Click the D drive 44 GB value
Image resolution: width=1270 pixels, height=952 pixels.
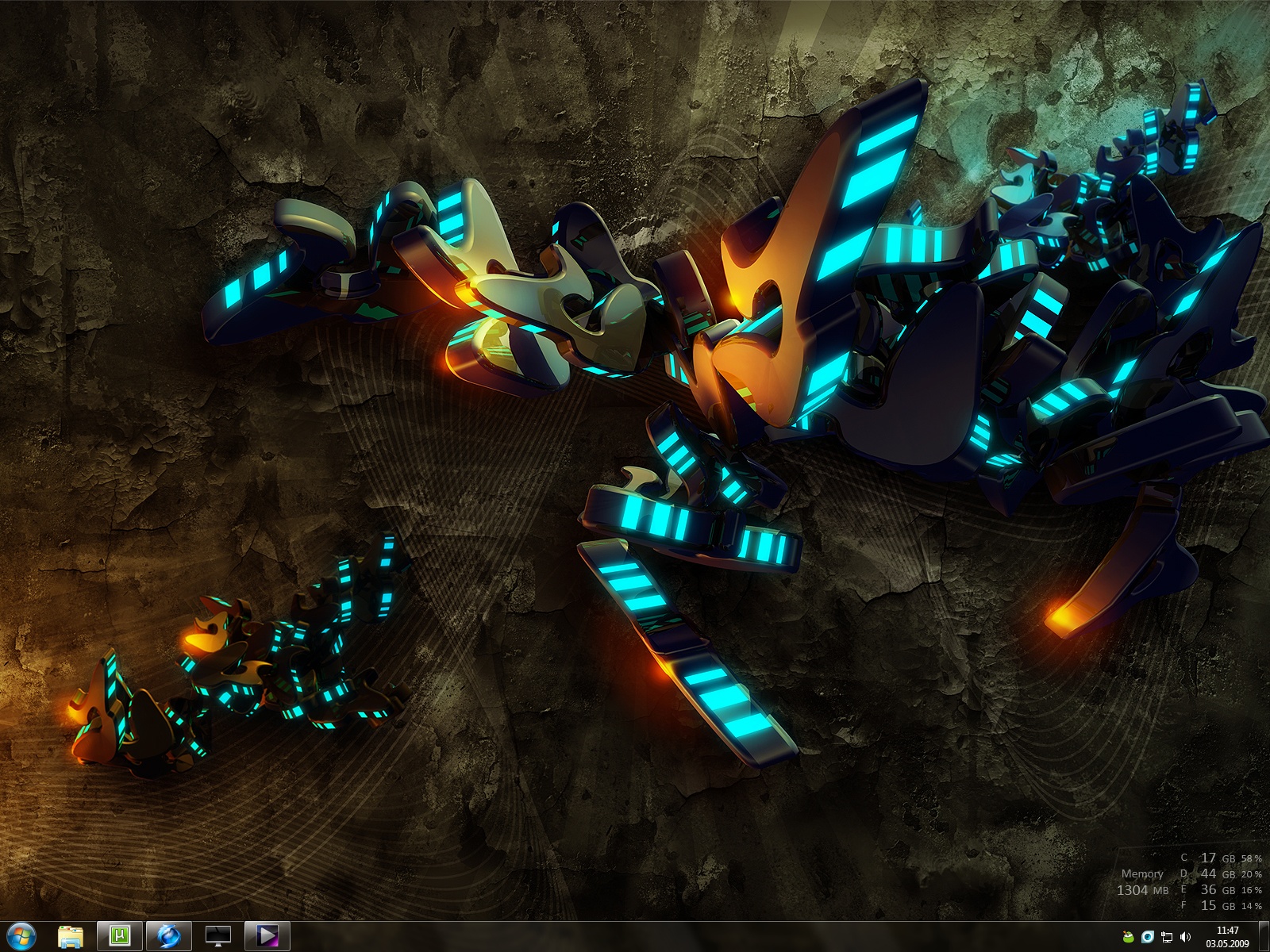[x=1218, y=873]
